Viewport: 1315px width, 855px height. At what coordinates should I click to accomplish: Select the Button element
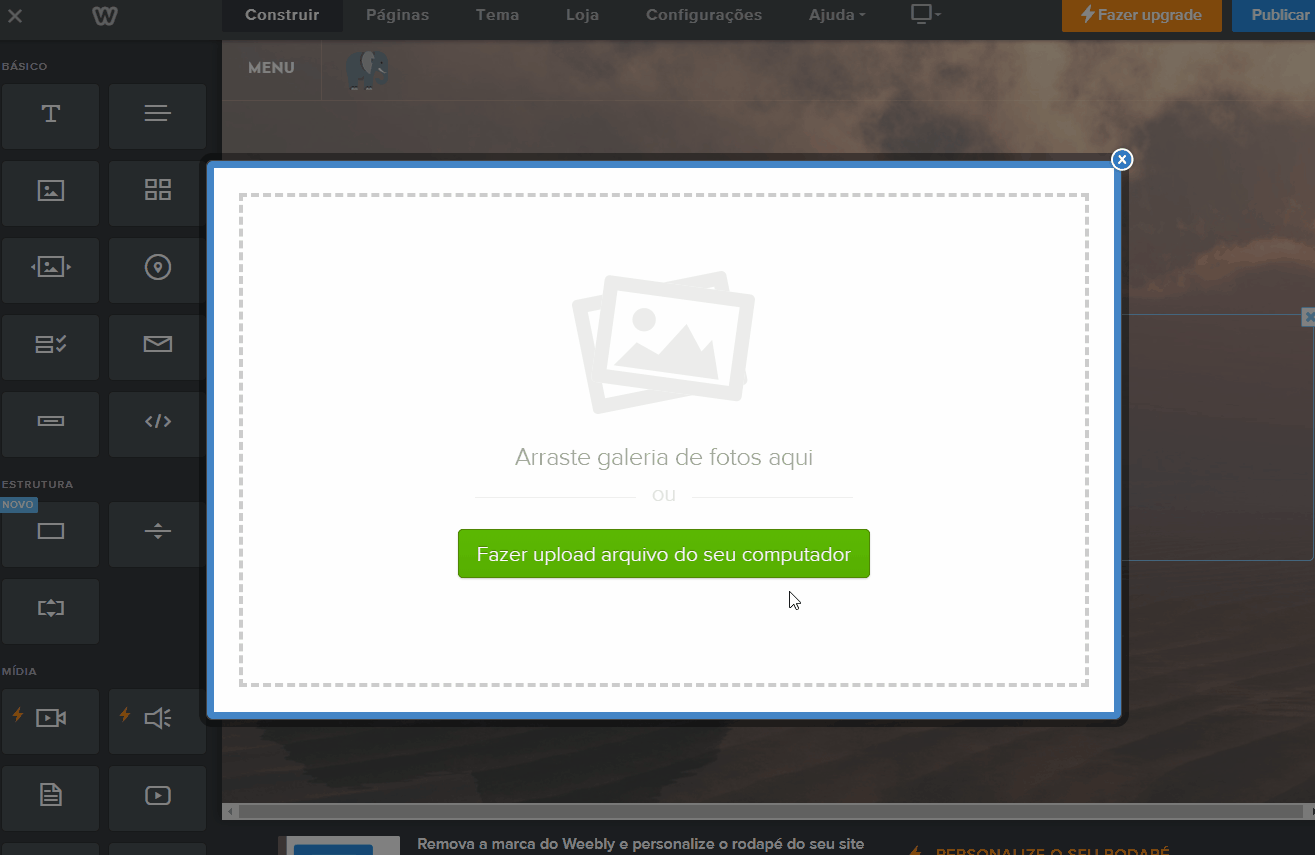pos(51,424)
